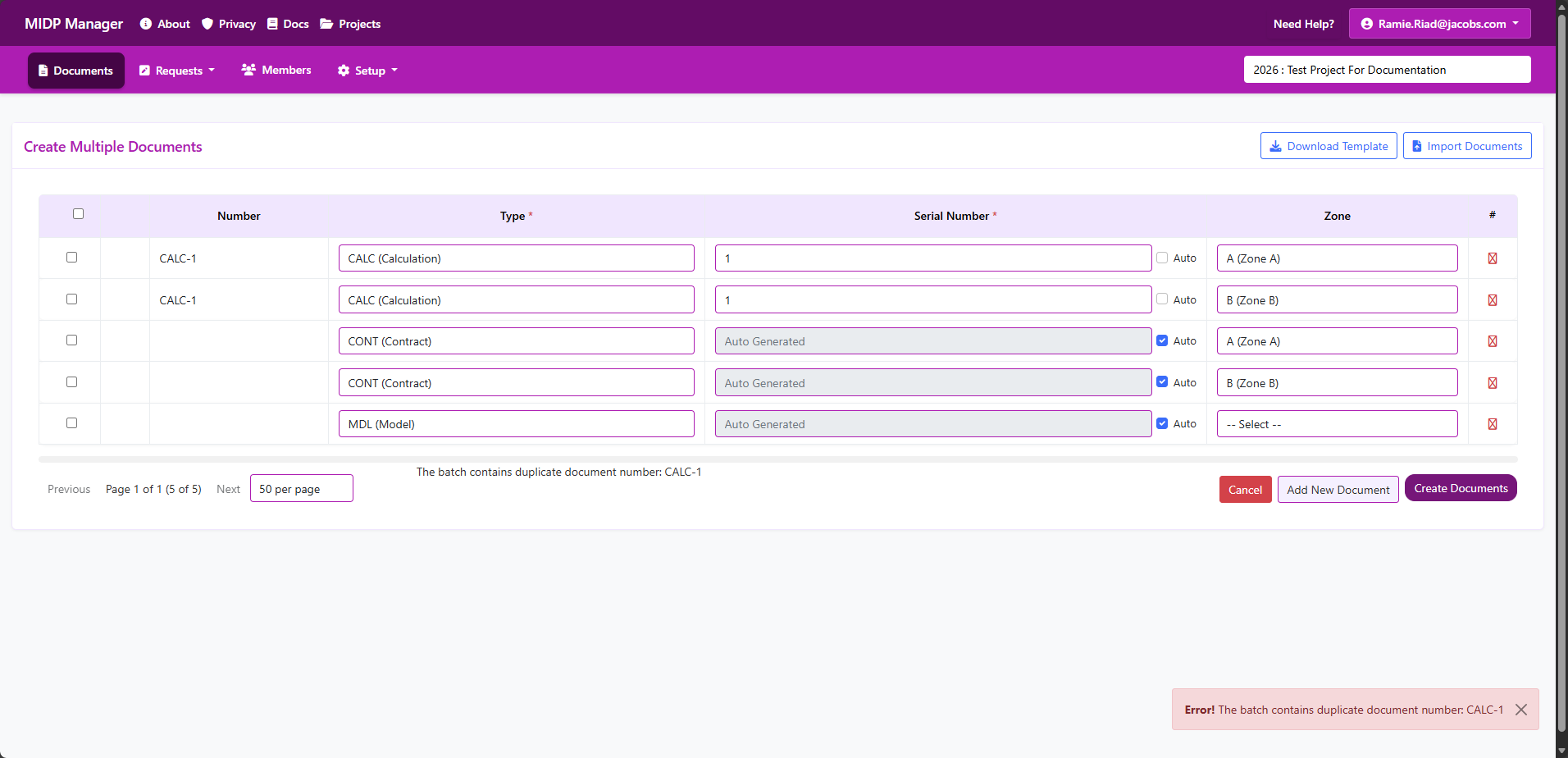Screen dimensions: 1568x758
Task: Toggle the select-all checkbox in table header
Action: click(x=78, y=214)
